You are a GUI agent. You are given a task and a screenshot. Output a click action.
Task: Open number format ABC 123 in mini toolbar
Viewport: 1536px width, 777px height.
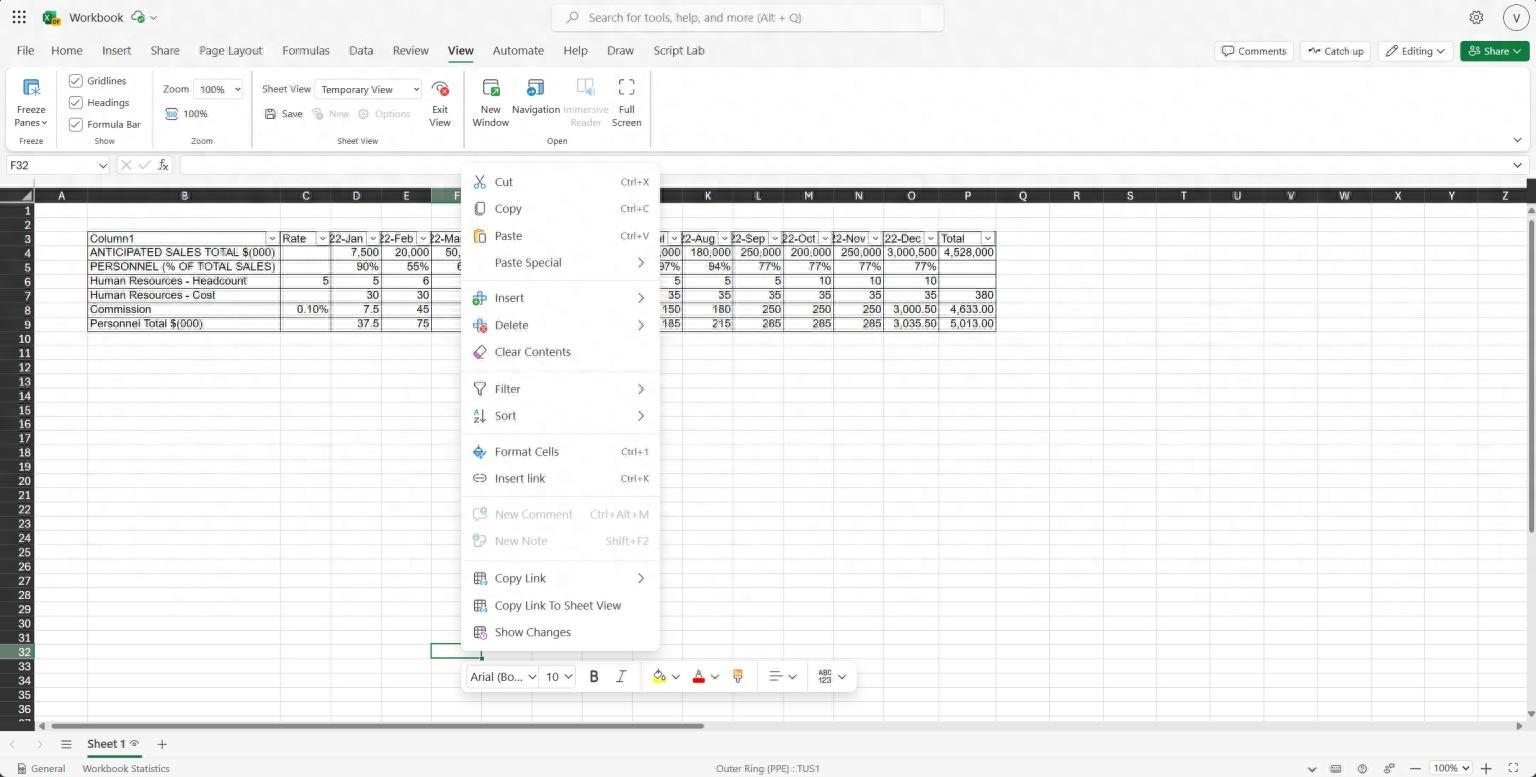[x=825, y=677]
